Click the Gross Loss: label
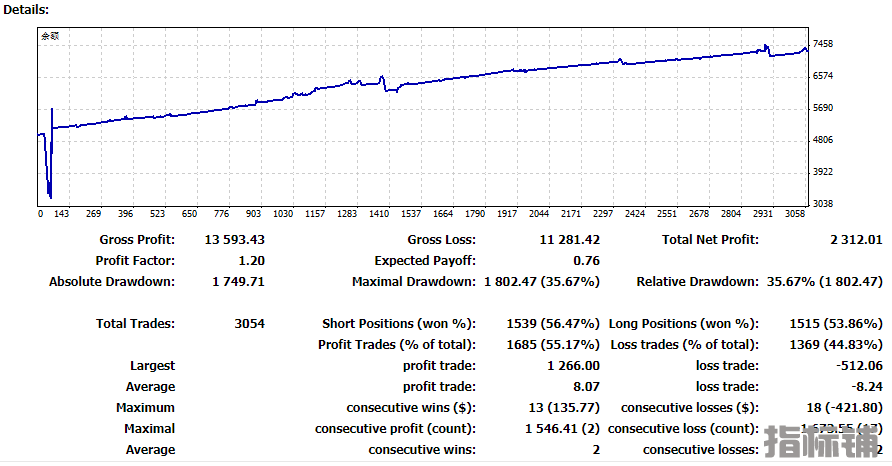 click(441, 240)
